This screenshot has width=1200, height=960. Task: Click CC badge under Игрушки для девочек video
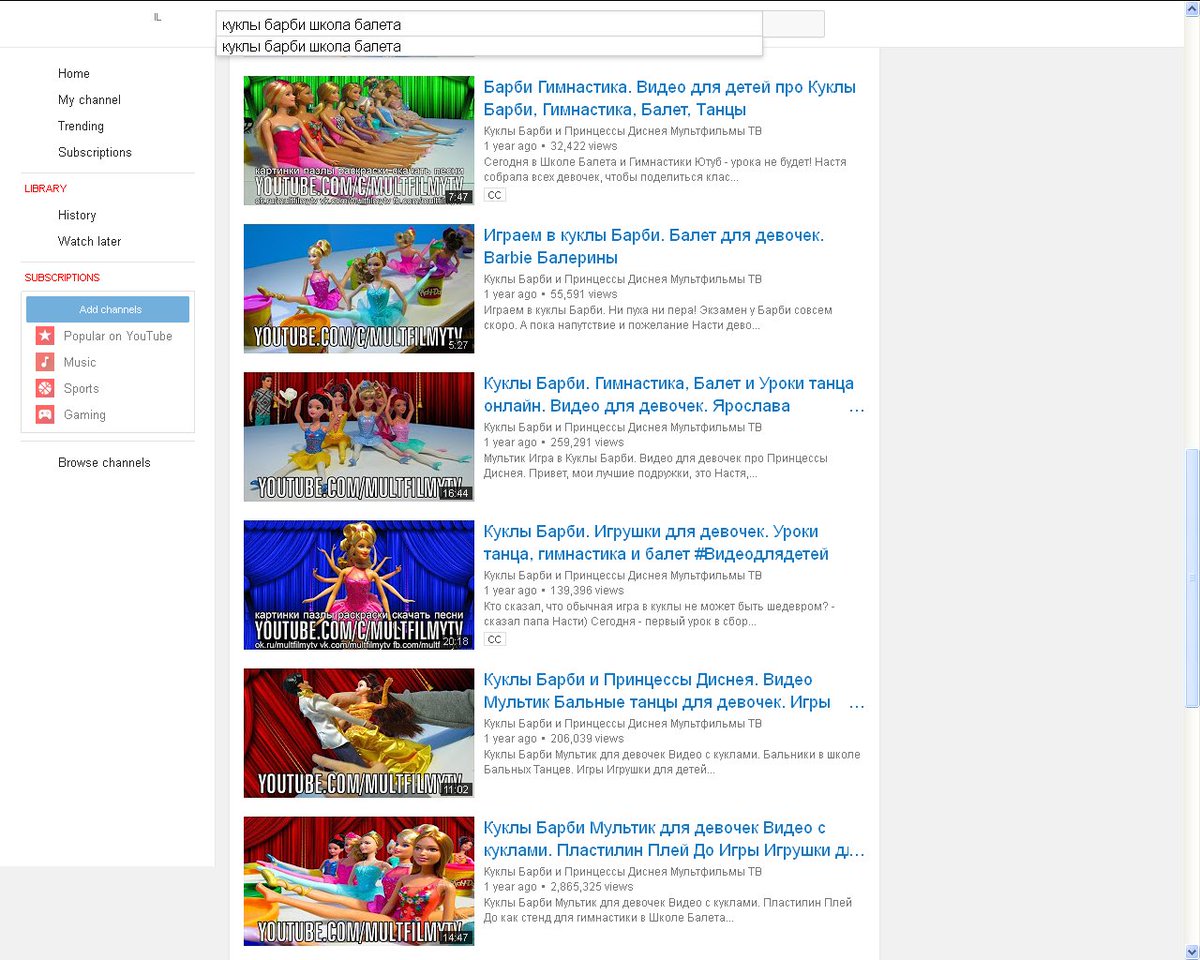click(x=494, y=639)
